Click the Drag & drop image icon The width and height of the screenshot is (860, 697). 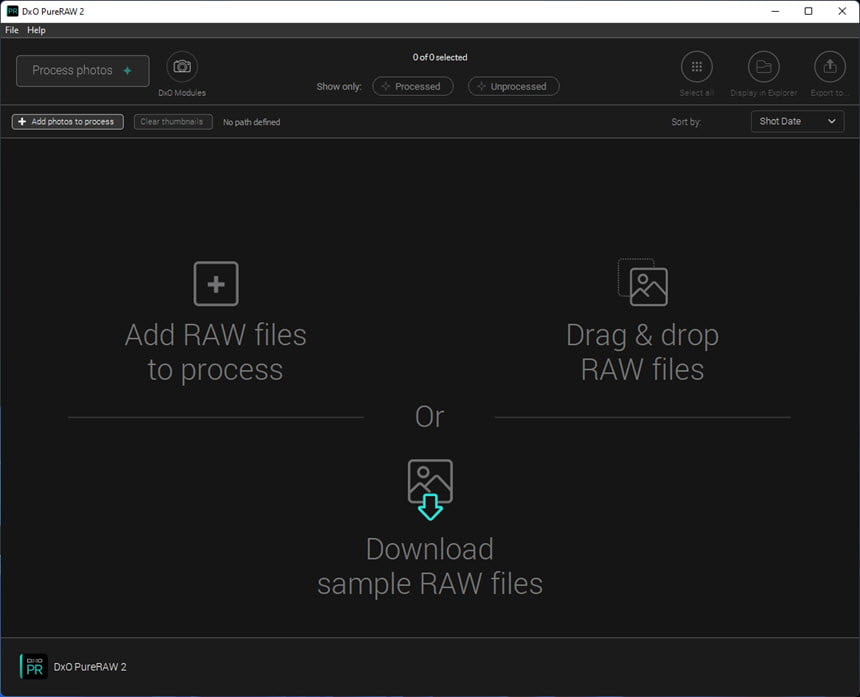643,282
